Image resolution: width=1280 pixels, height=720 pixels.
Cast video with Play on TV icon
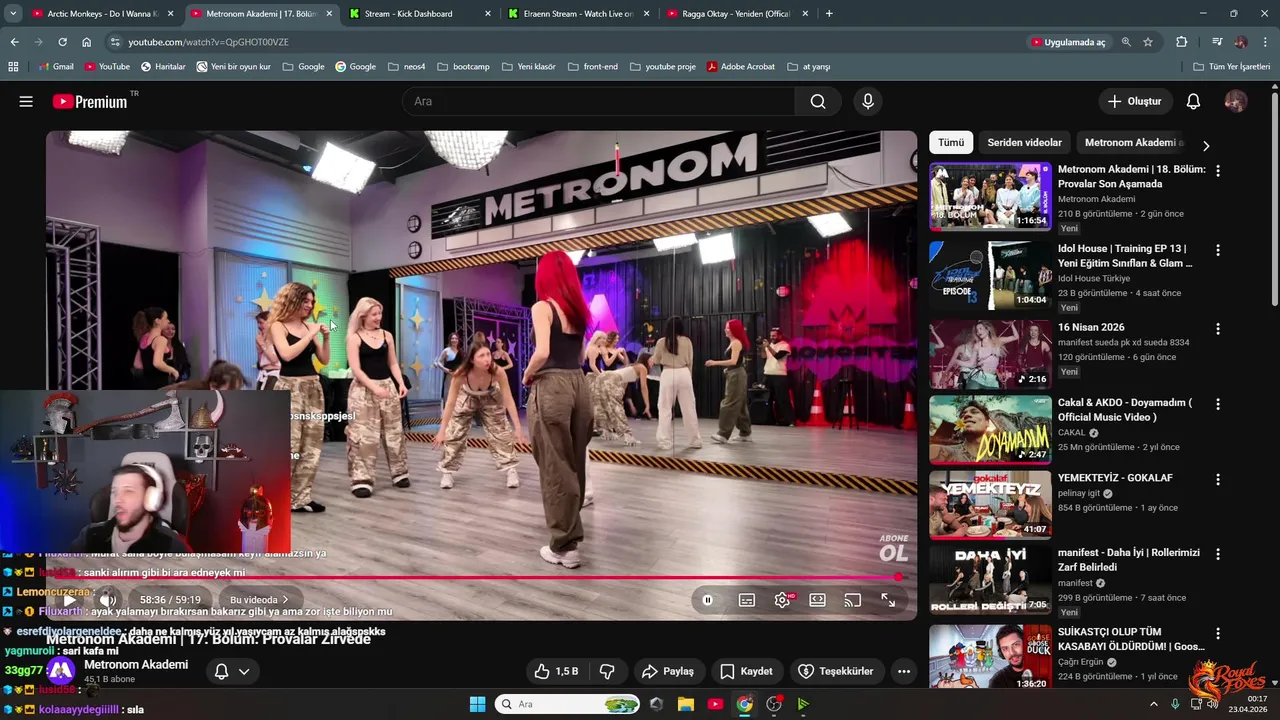(x=853, y=600)
